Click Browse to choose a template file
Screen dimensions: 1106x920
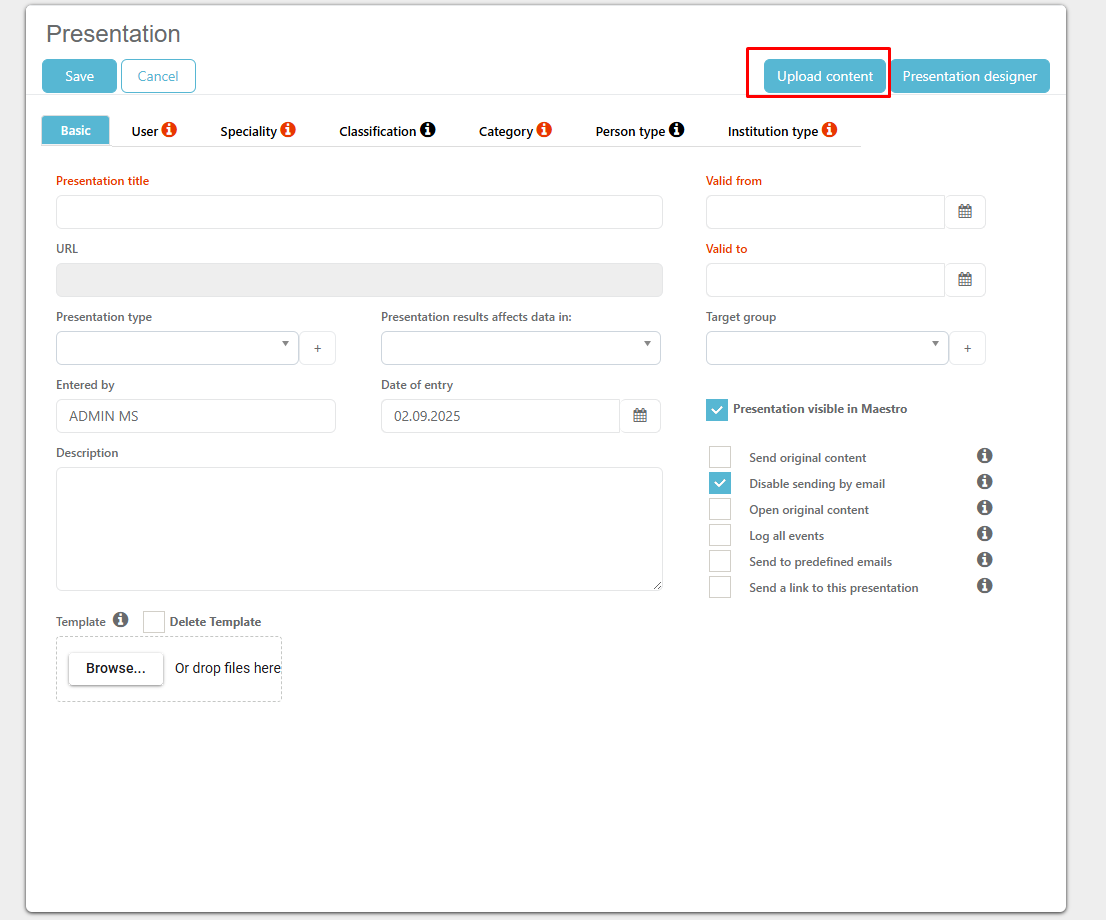pyautogui.click(x=116, y=668)
